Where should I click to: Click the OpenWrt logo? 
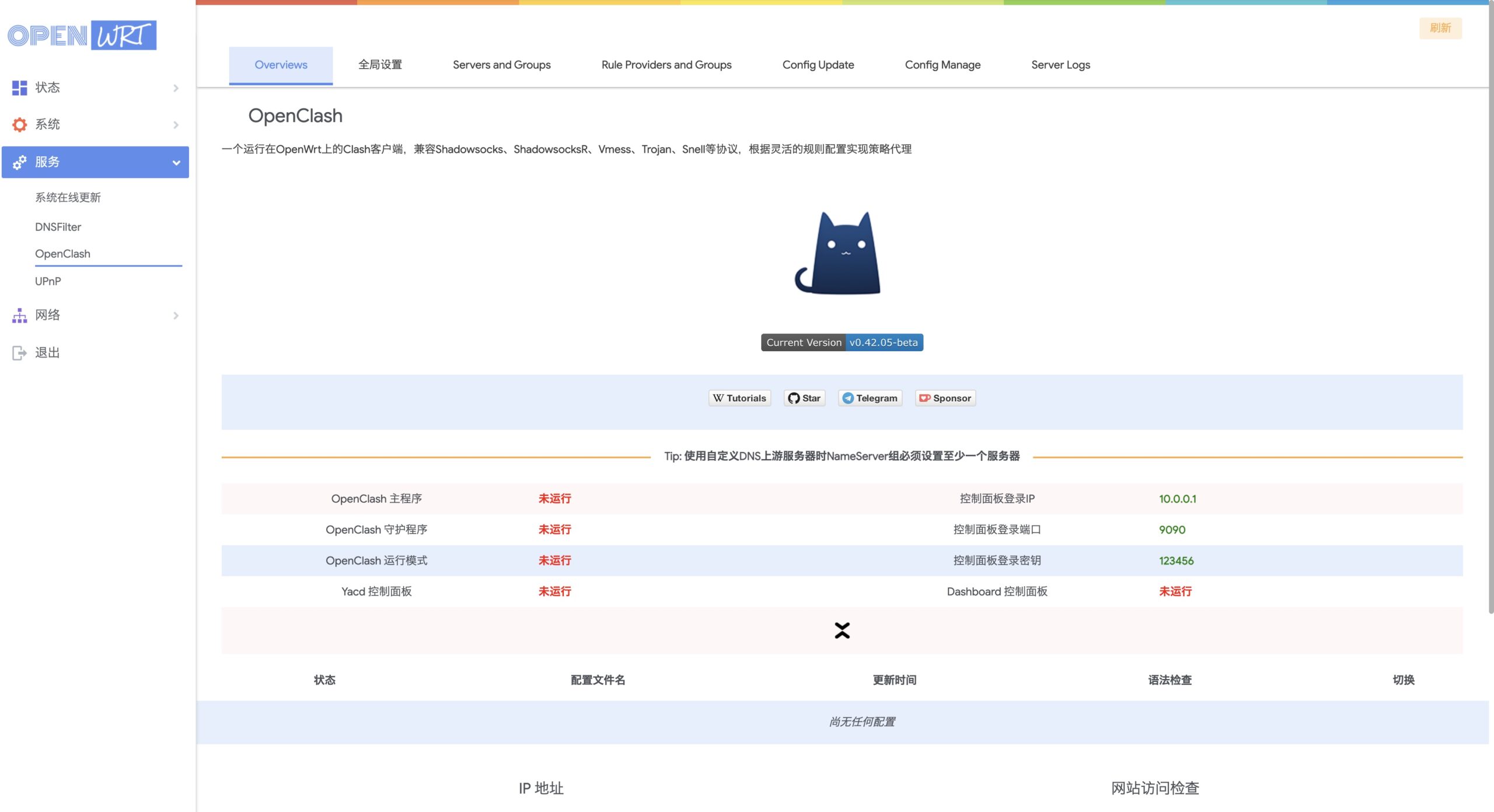point(82,36)
